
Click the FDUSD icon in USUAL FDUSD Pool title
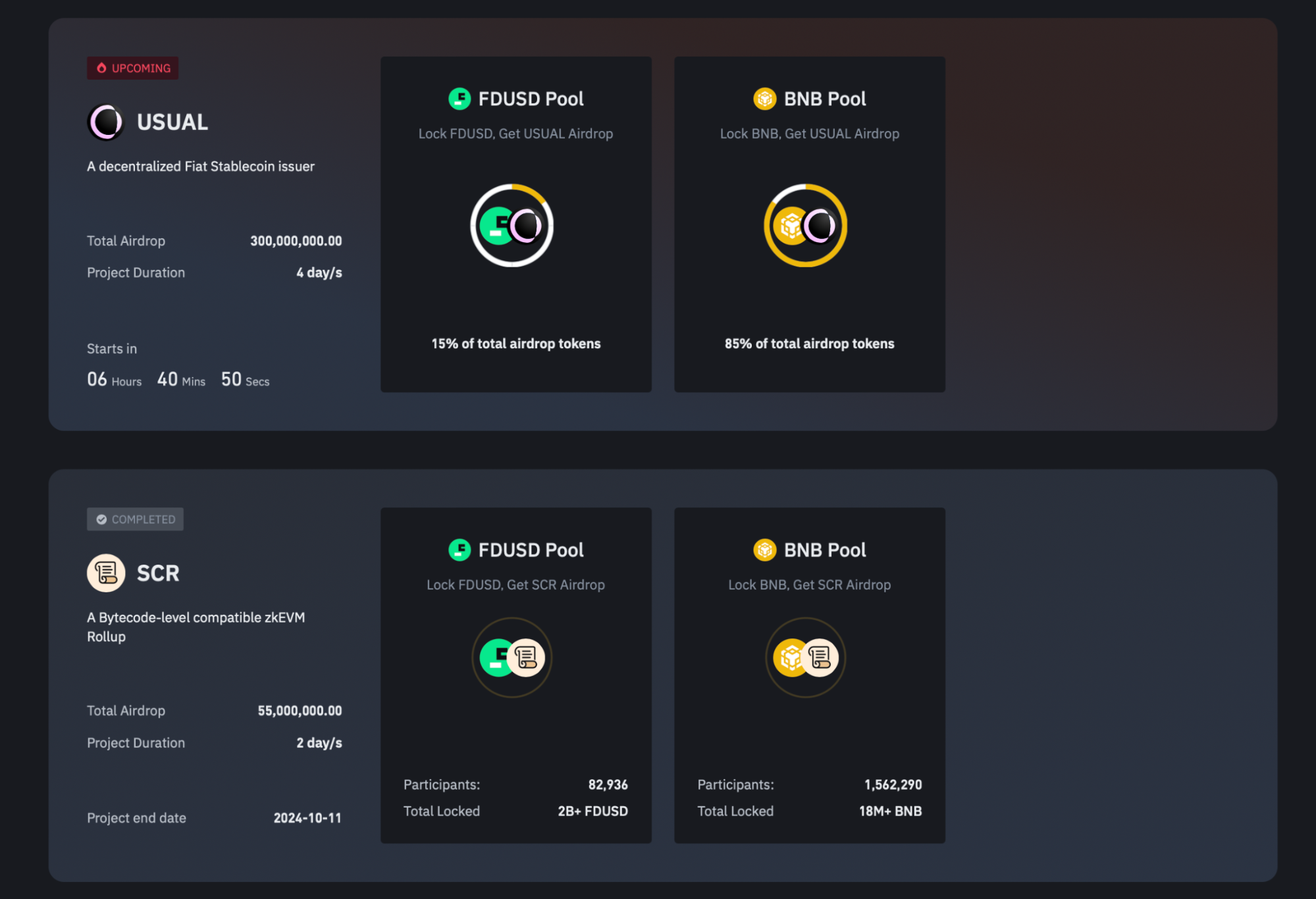pos(460,99)
